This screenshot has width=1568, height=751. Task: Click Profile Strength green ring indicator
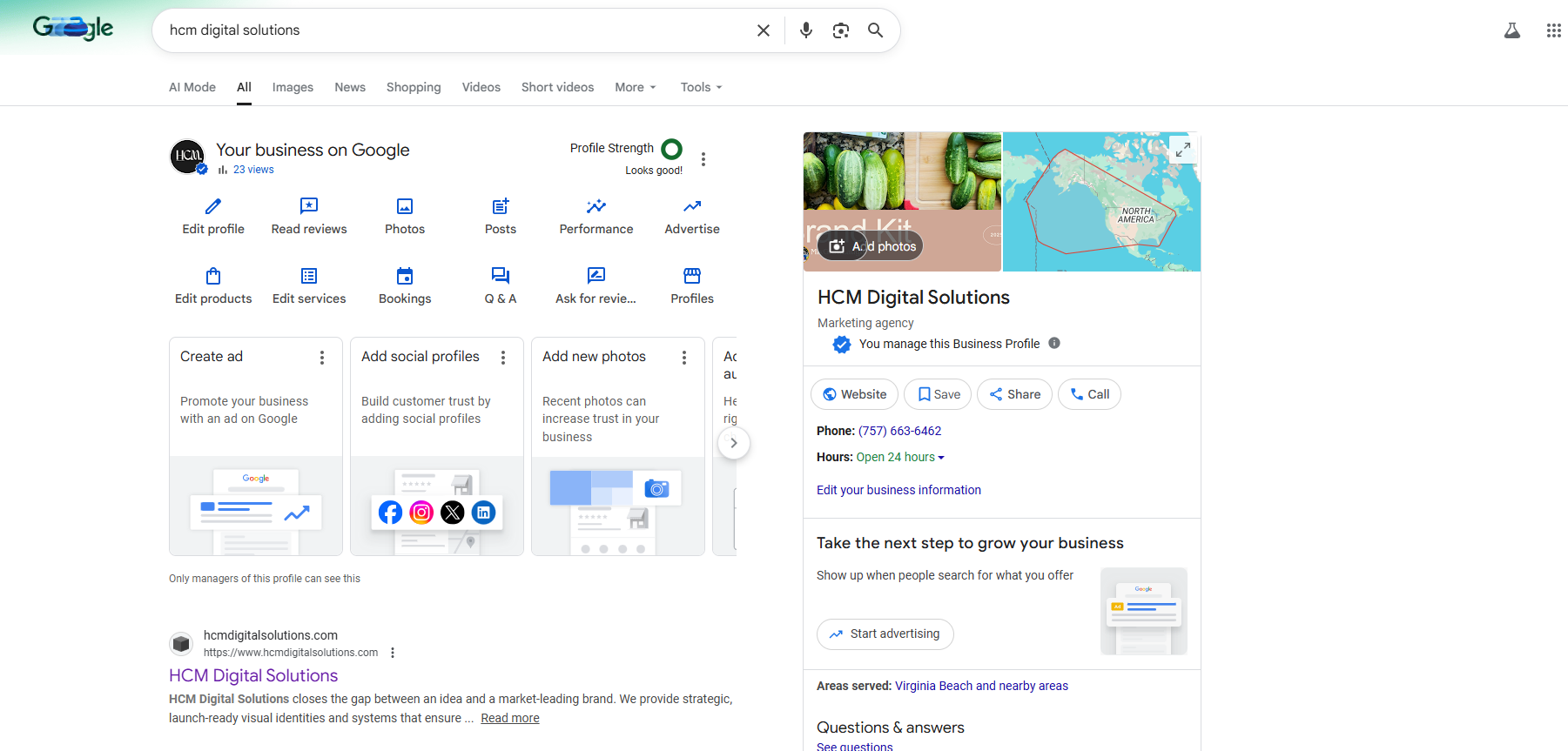[672, 149]
